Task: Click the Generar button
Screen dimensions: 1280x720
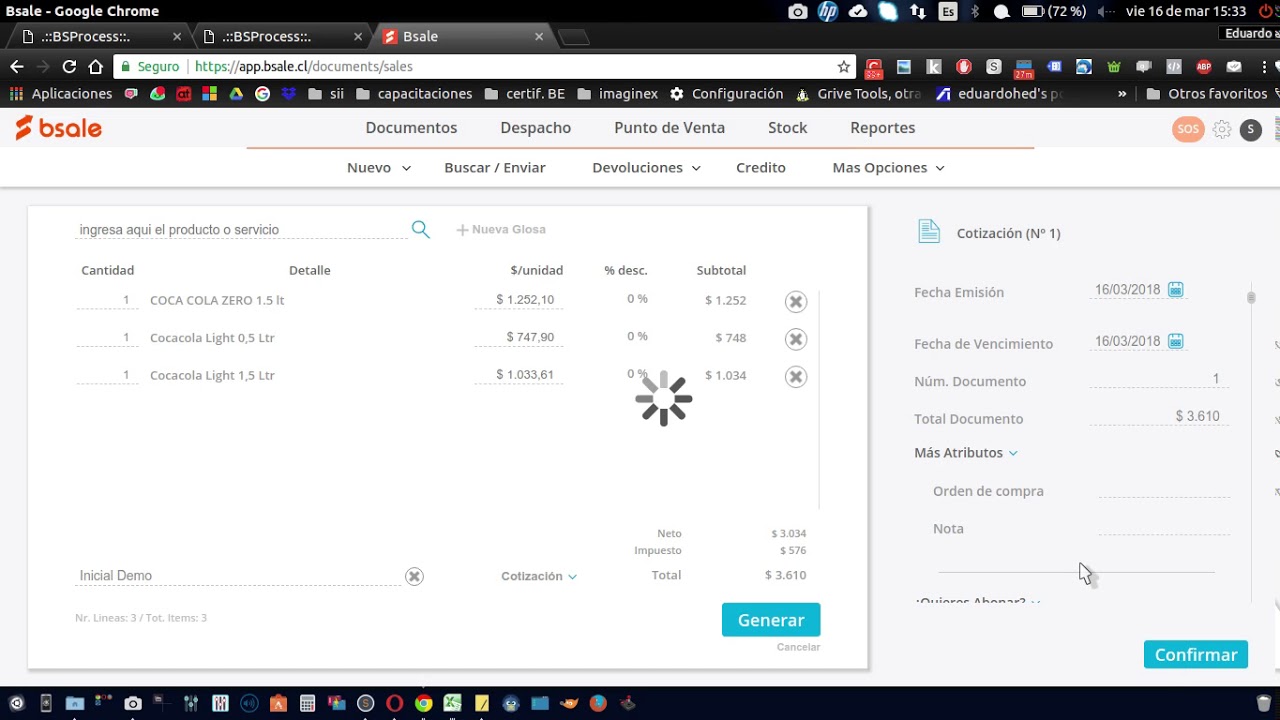Action: (771, 620)
